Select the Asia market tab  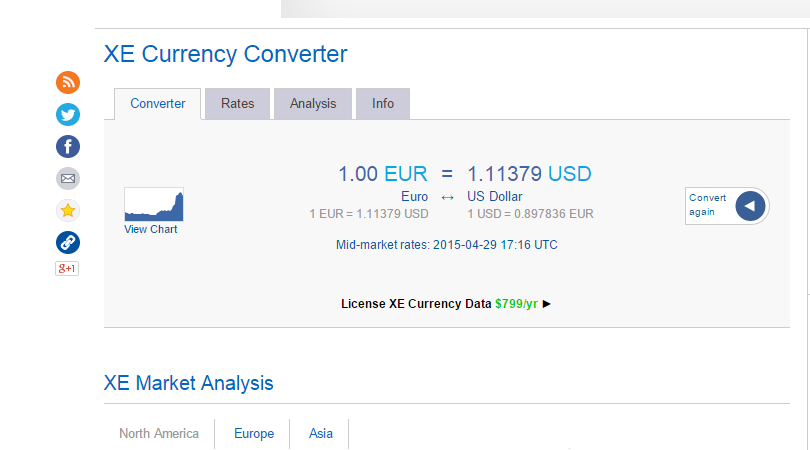[320, 433]
